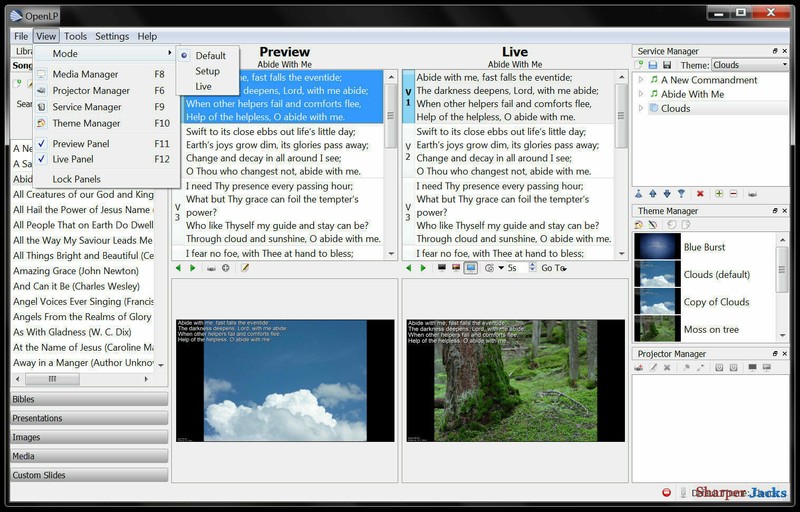Open Help menu

point(147,36)
